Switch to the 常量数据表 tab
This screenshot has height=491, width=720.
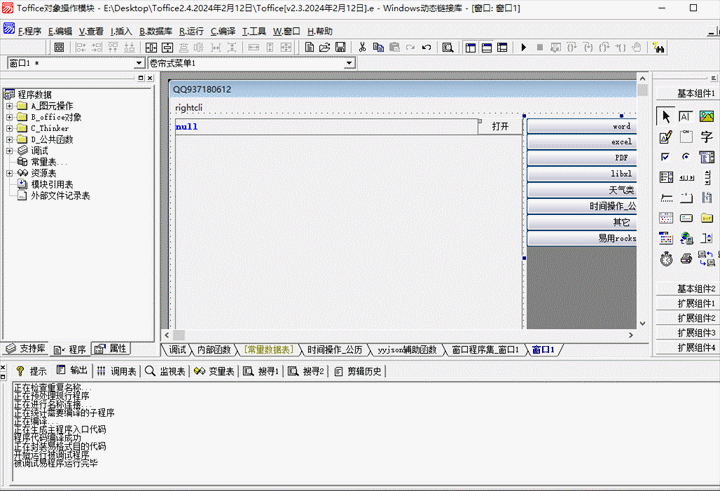268,350
